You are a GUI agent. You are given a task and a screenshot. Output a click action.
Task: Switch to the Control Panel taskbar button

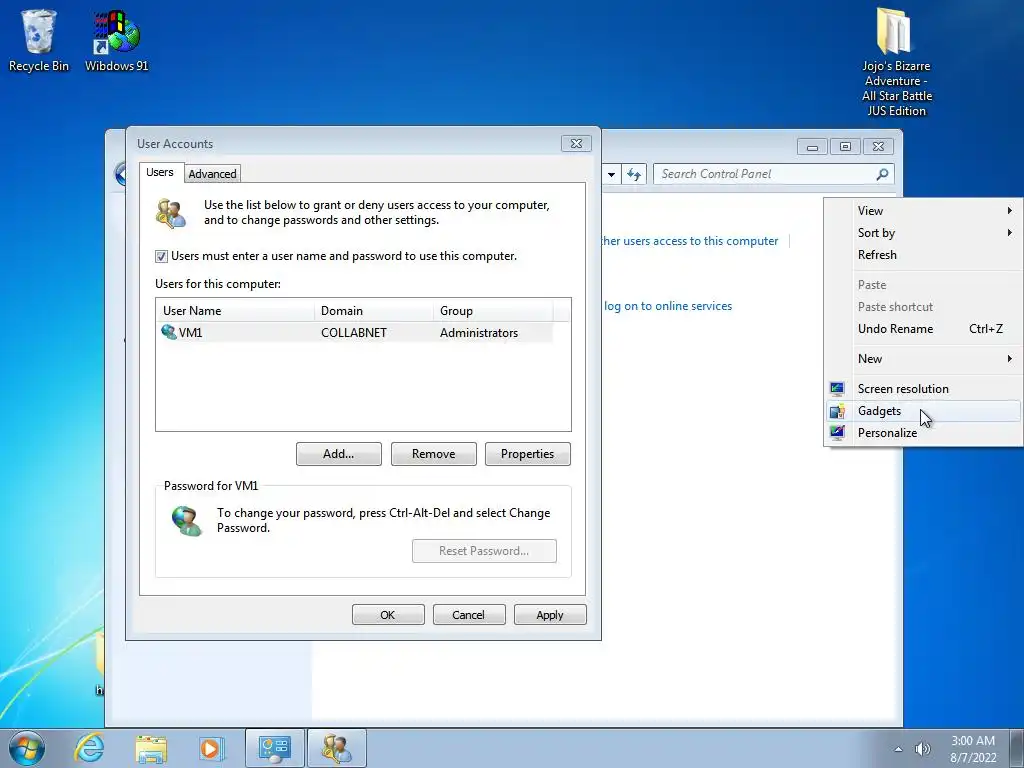(x=274, y=748)
